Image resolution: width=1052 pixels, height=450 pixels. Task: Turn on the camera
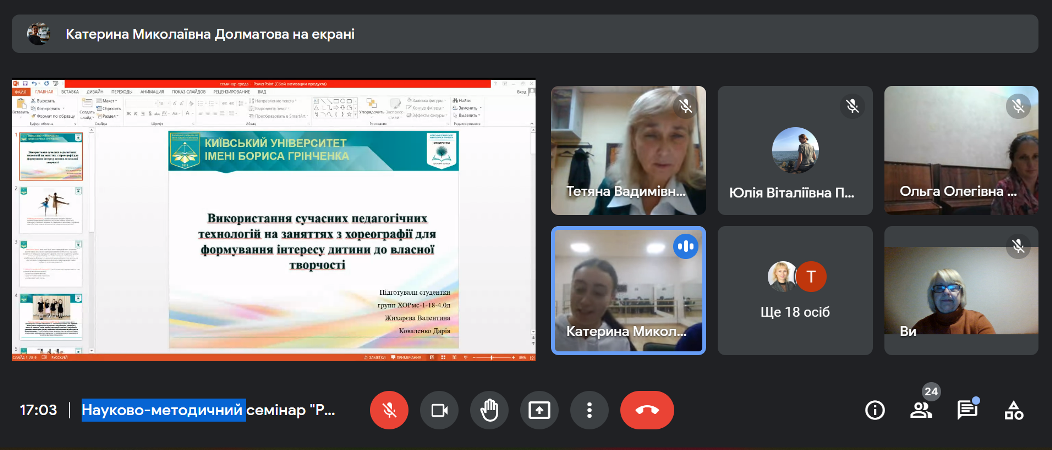point(439,410)
